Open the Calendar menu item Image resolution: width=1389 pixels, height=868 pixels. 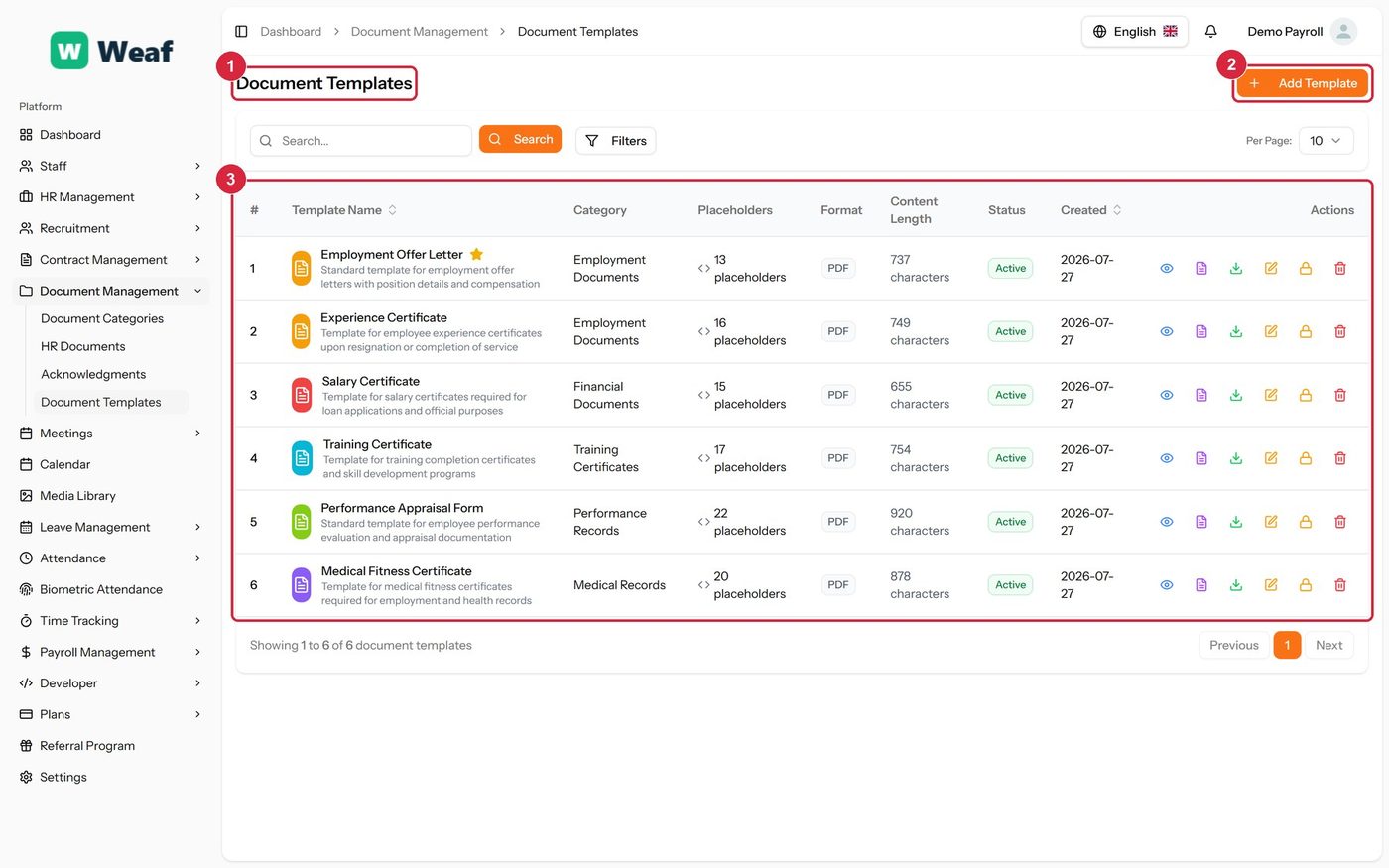(x=109, y=464)
